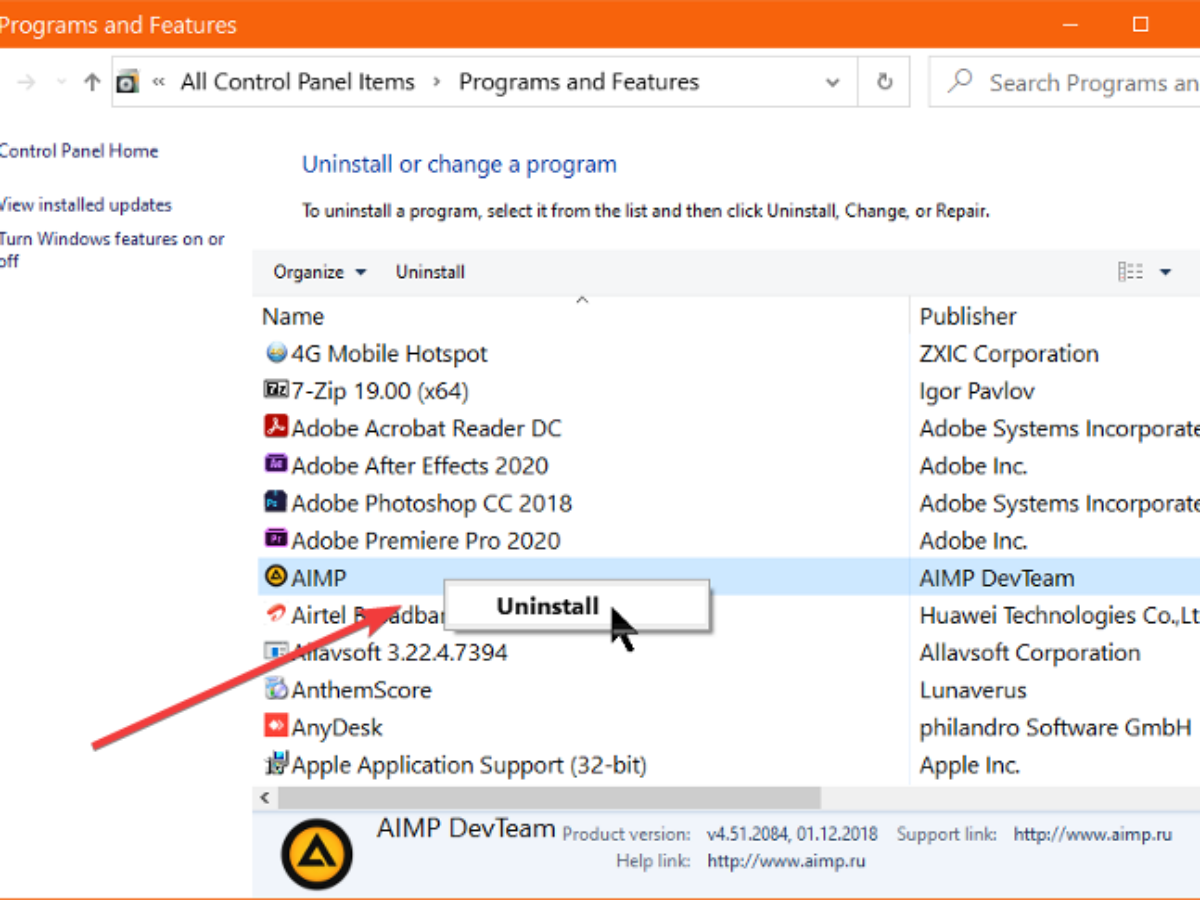Click the Apple Application Support icon
The height and width of the screenshot is (900, 1200).
[x=276, y=764]
